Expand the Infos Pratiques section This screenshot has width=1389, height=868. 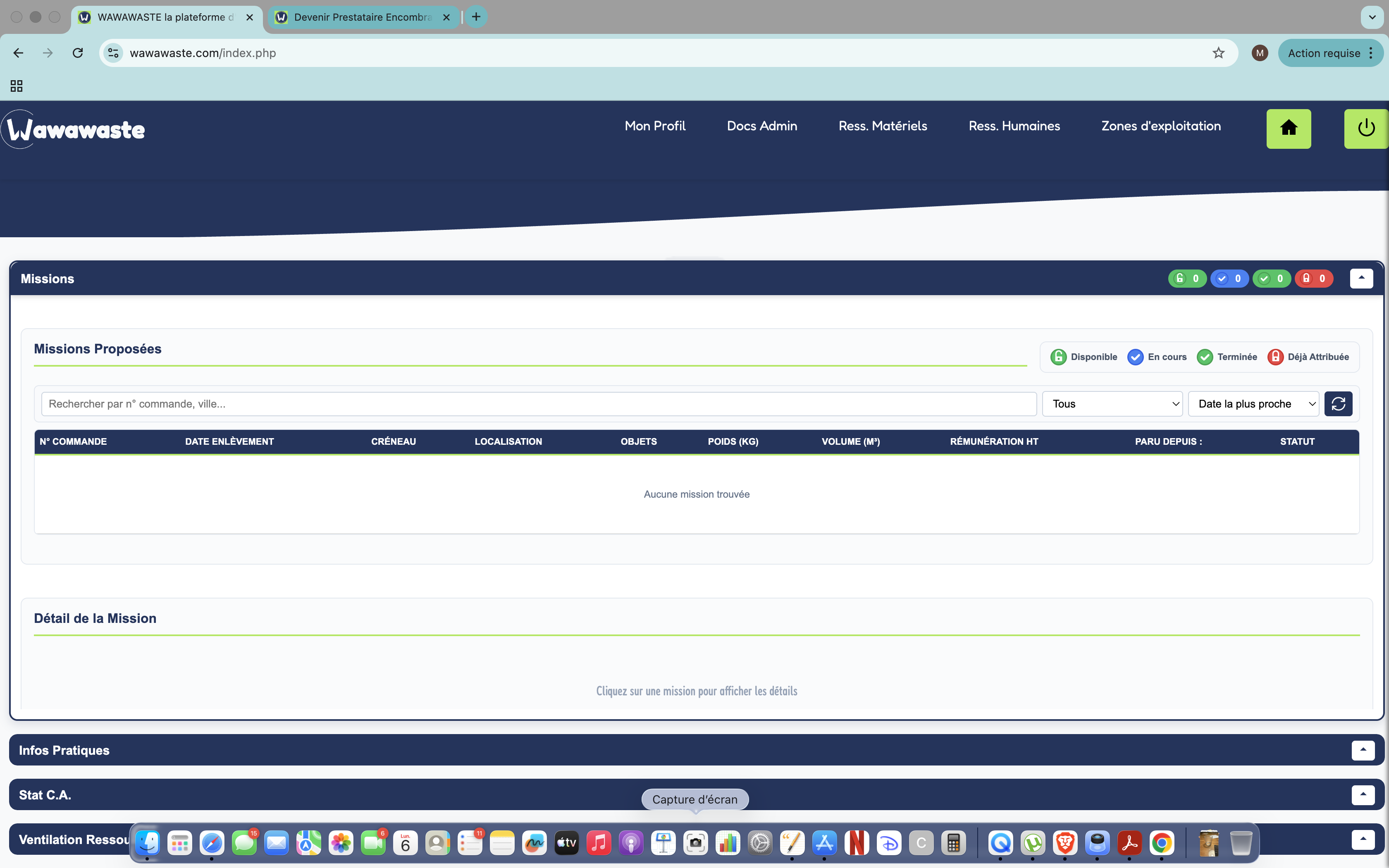(1363, 750)
